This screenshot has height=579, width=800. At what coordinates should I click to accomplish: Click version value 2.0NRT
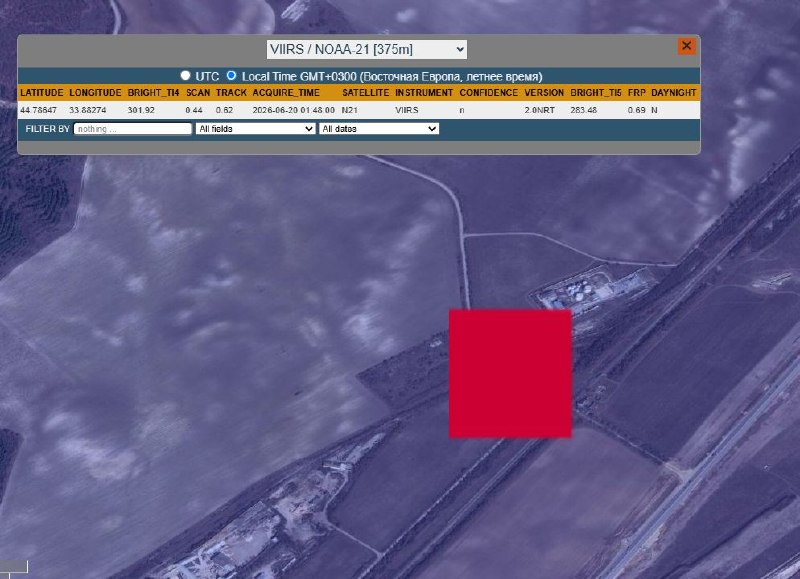click(540, 110)
